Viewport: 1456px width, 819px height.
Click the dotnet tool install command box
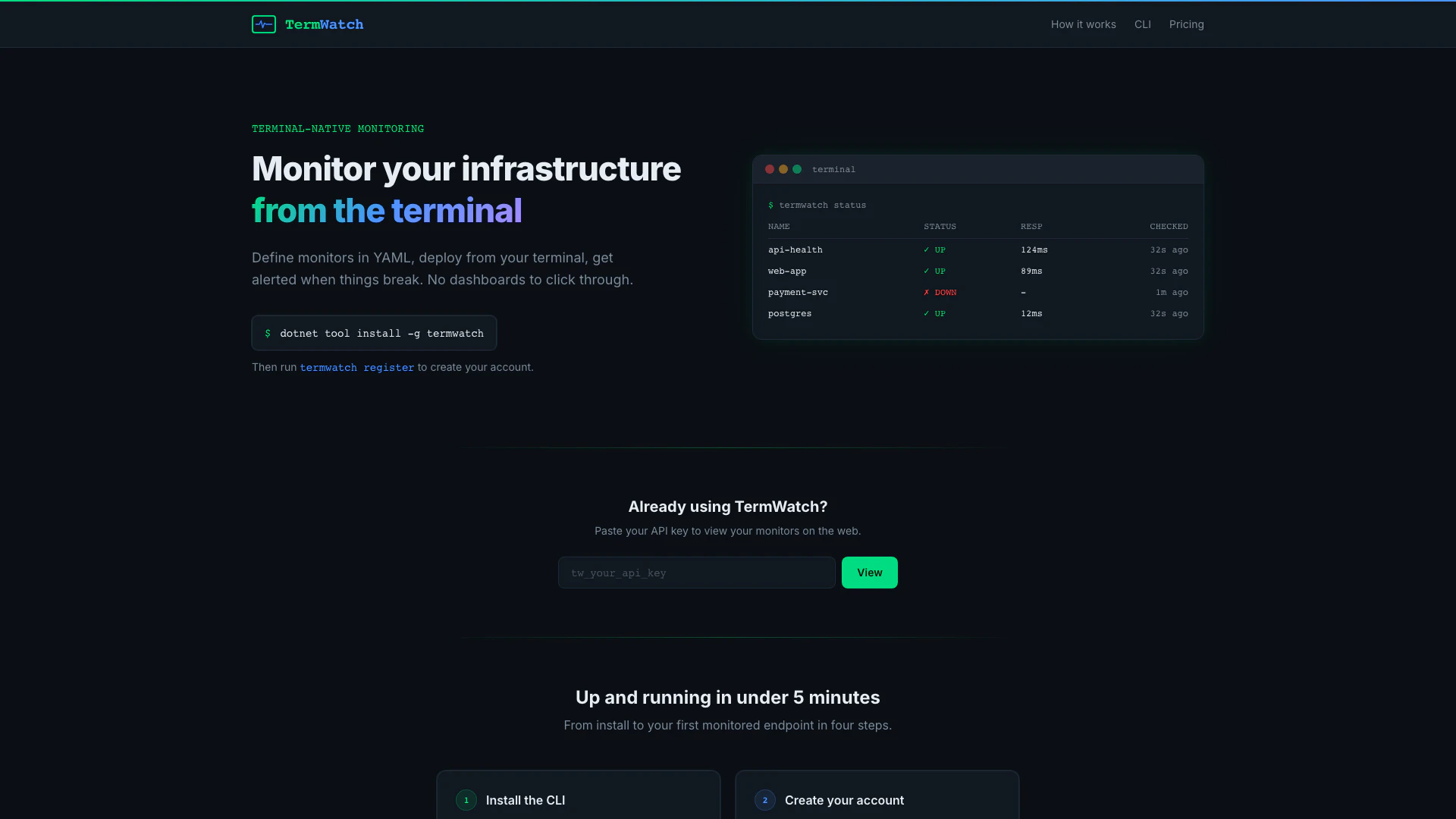pos(374,333)
